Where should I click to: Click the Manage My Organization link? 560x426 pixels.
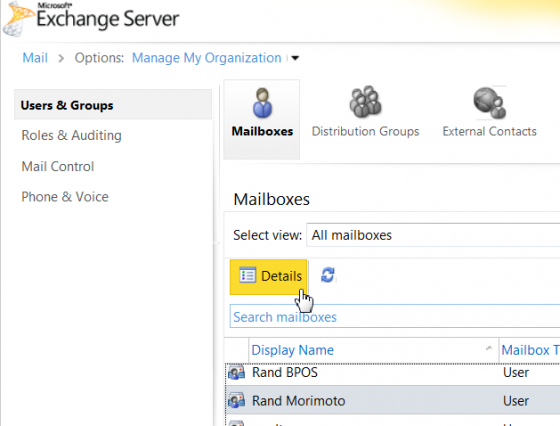point(207,58)
